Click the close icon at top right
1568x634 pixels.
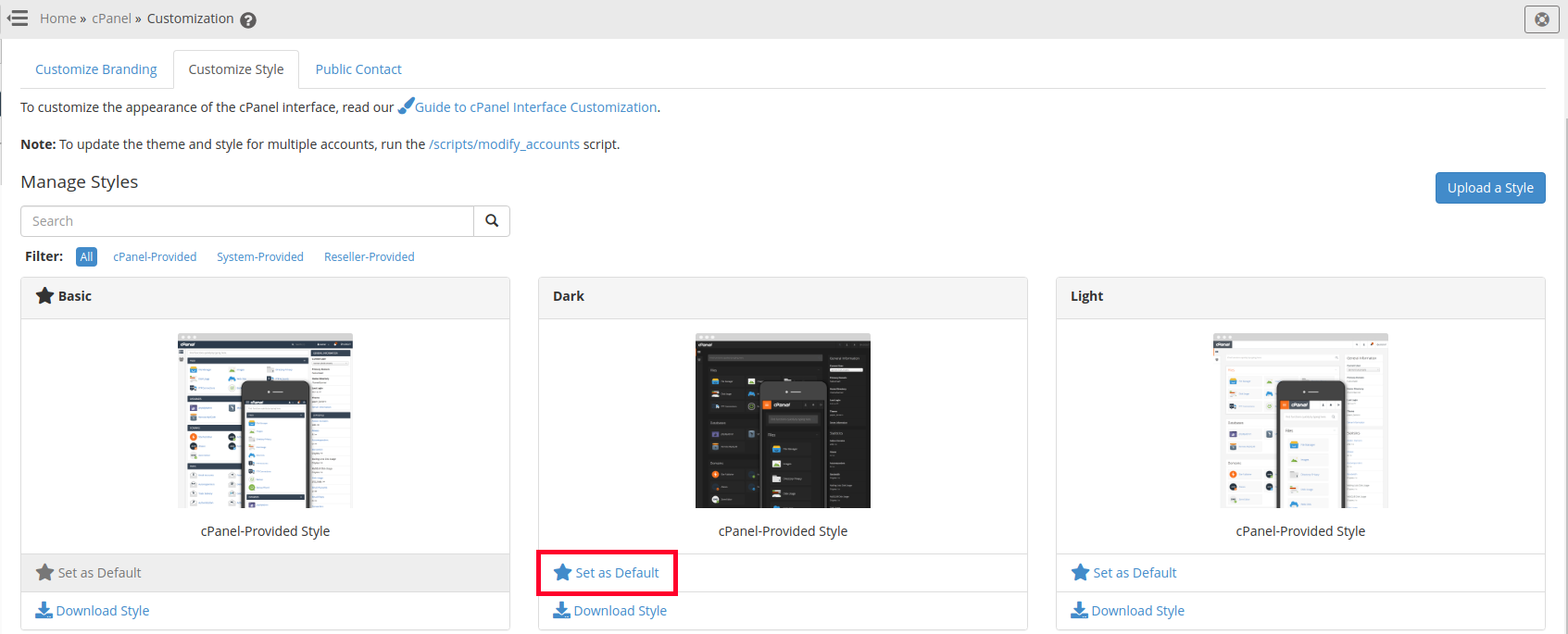coord(1542,19)
